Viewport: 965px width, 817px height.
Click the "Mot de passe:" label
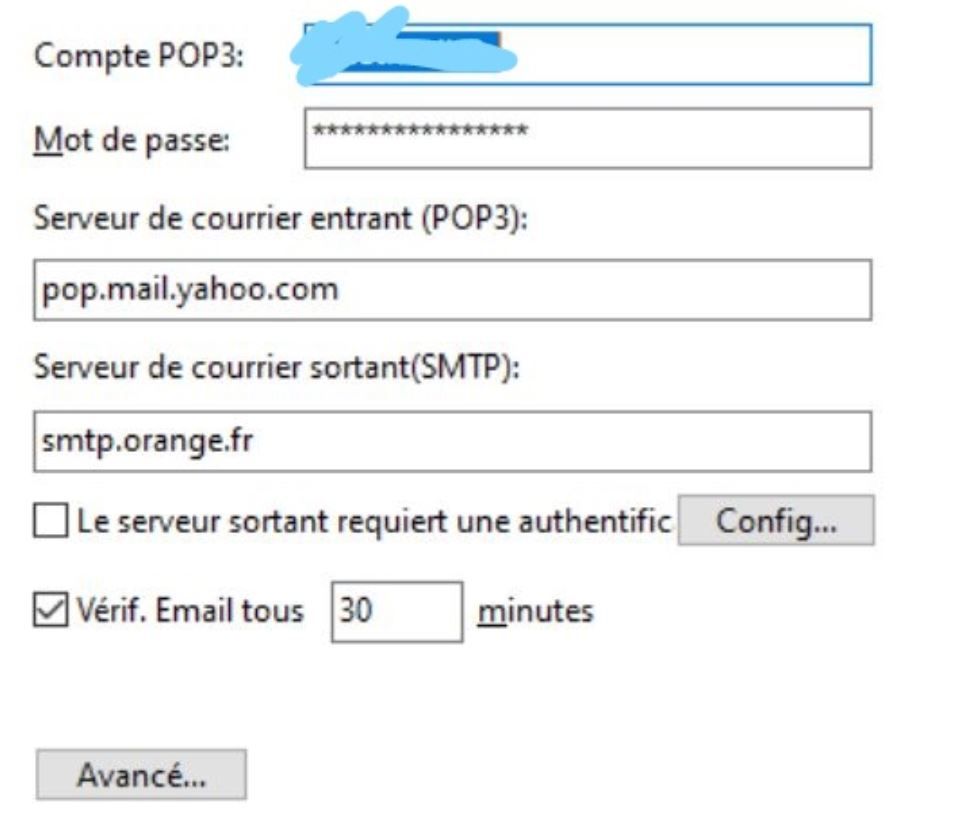click(x=132, y=140)
